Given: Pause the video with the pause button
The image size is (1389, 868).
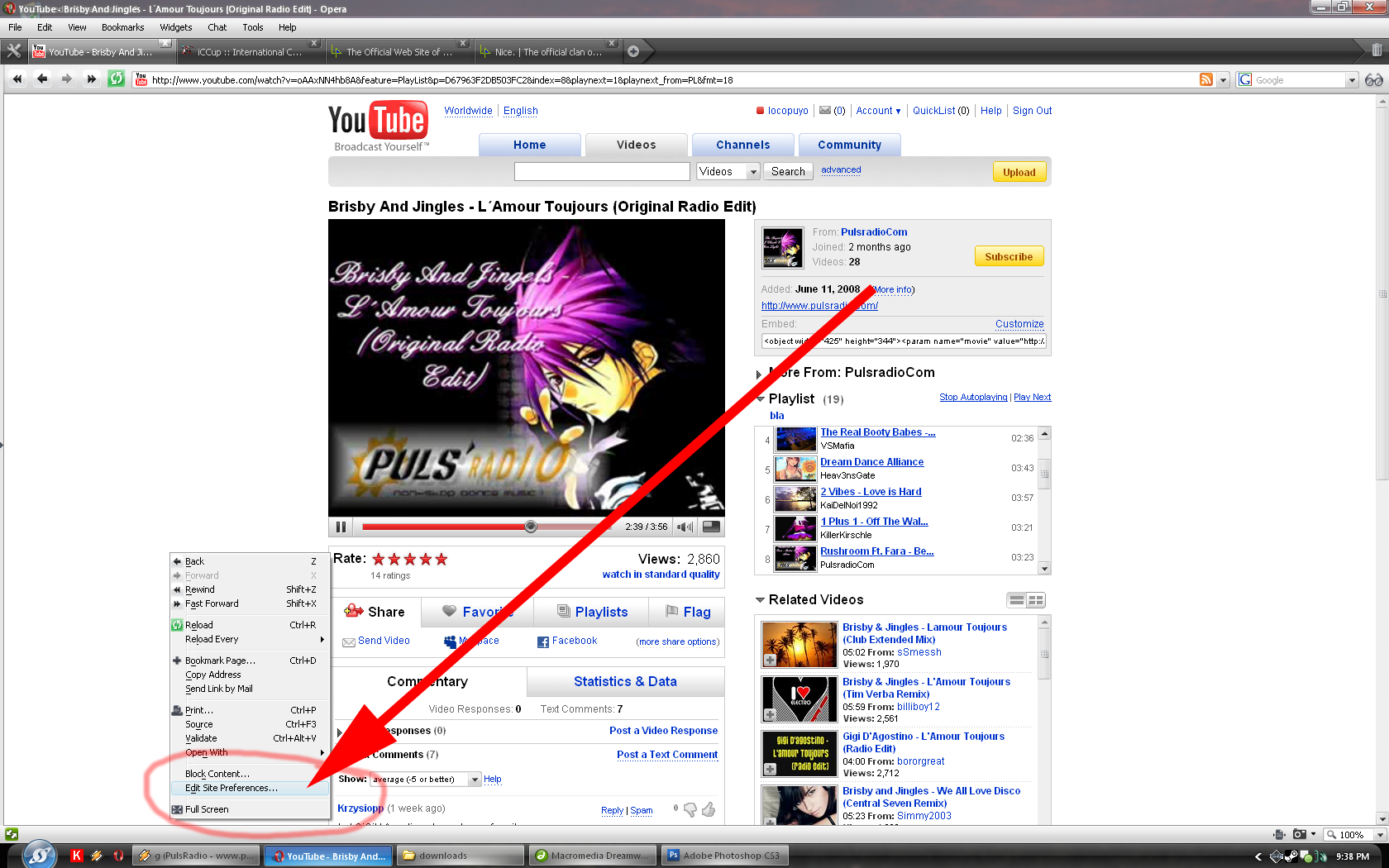Looking at the screenshot, I should tap(341, 527).
